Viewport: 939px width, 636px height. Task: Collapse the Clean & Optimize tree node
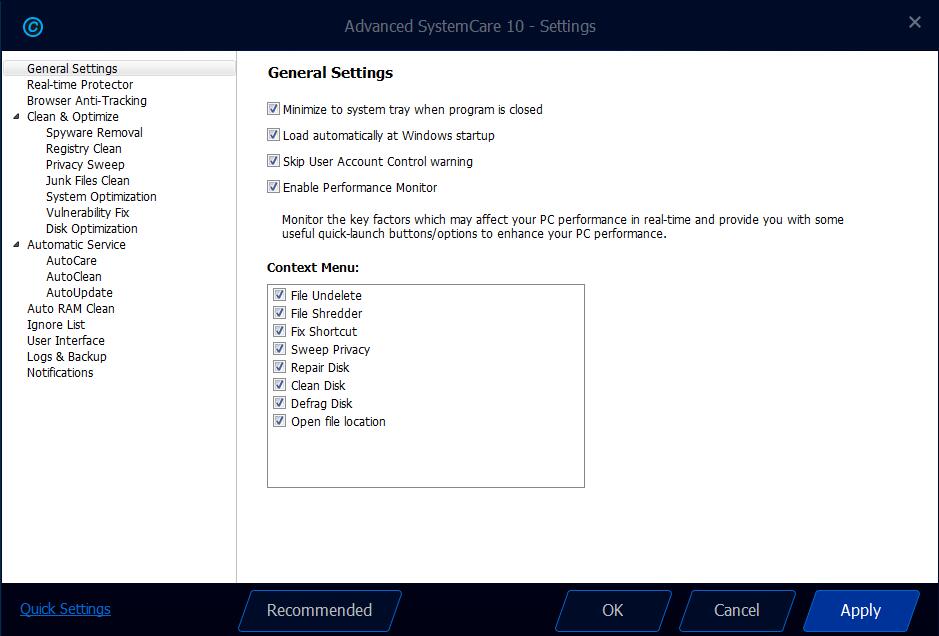[16, 116]
